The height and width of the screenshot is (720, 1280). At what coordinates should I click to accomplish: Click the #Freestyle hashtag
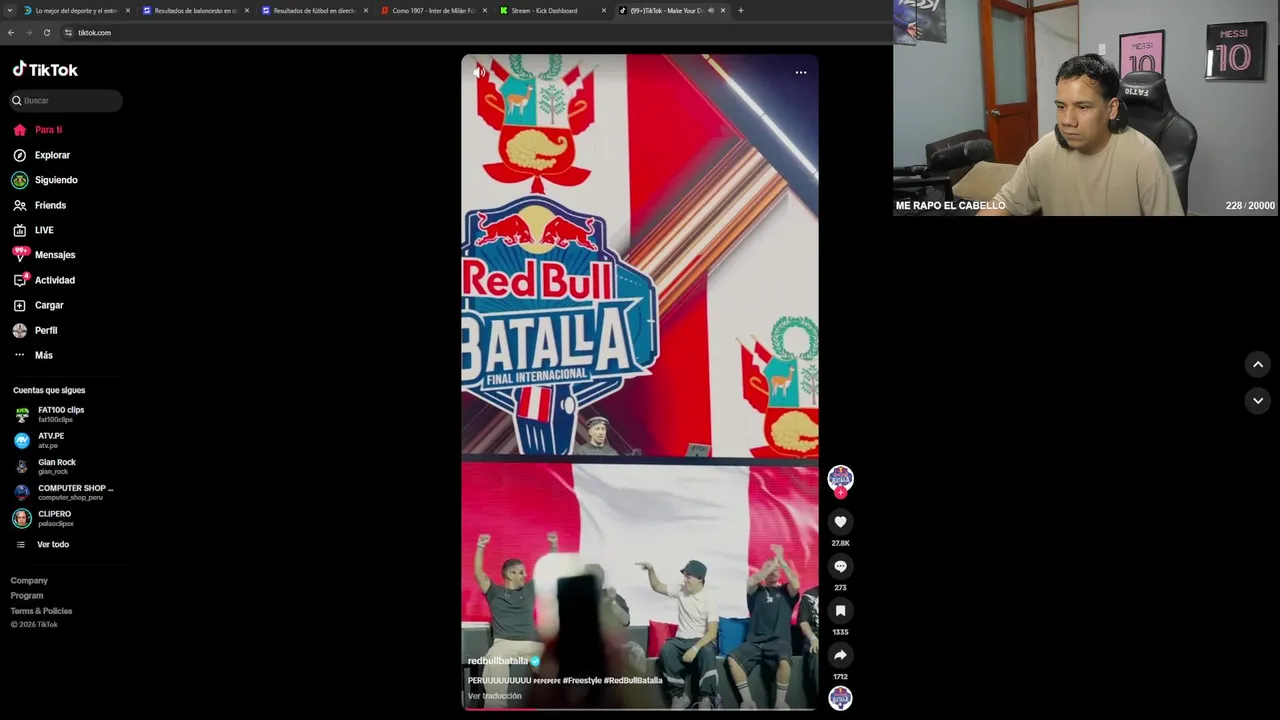click(x=582, y=680)
